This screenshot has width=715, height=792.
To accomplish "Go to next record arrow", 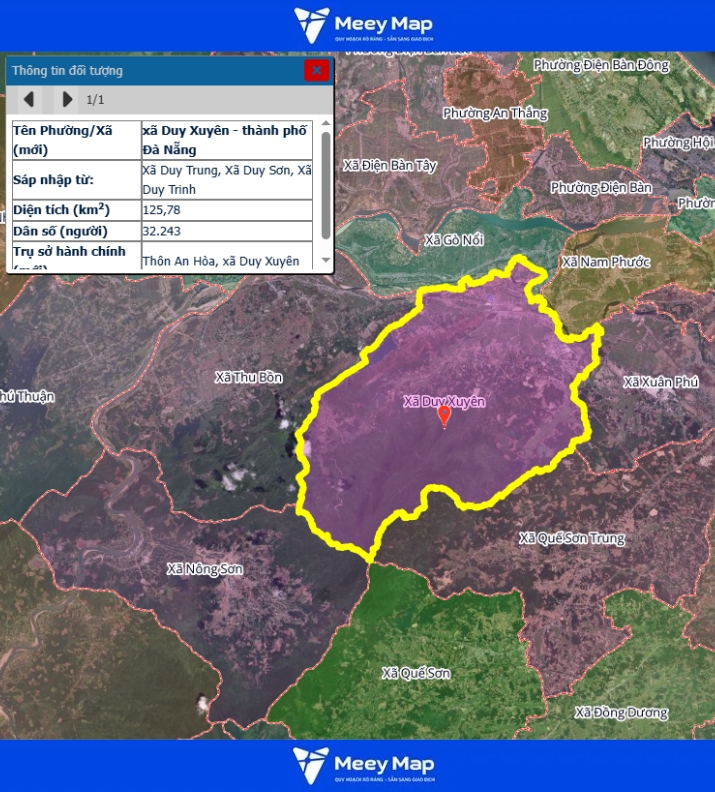I will point(67,99).
